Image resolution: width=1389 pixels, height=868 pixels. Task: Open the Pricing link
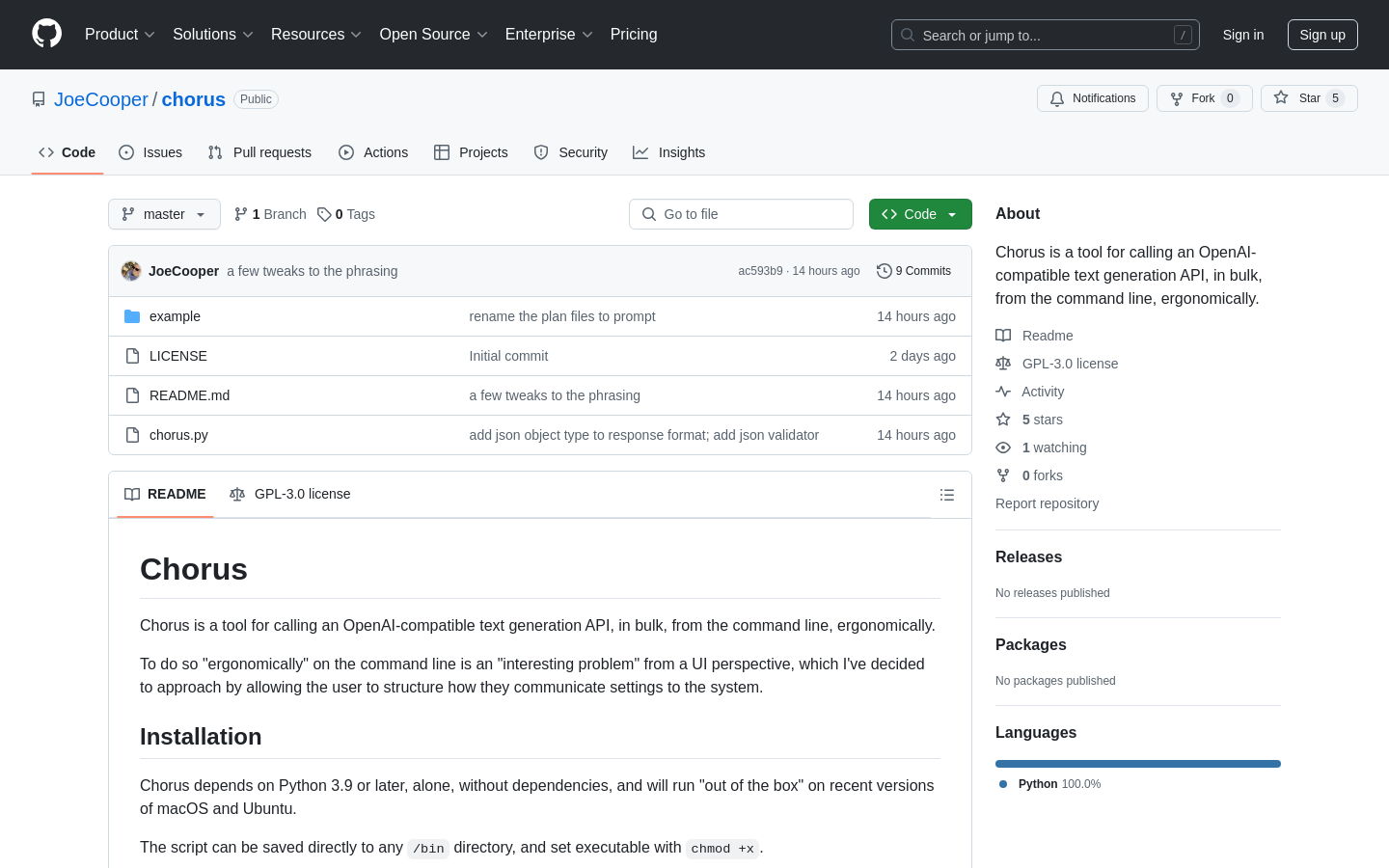(634, 35)
